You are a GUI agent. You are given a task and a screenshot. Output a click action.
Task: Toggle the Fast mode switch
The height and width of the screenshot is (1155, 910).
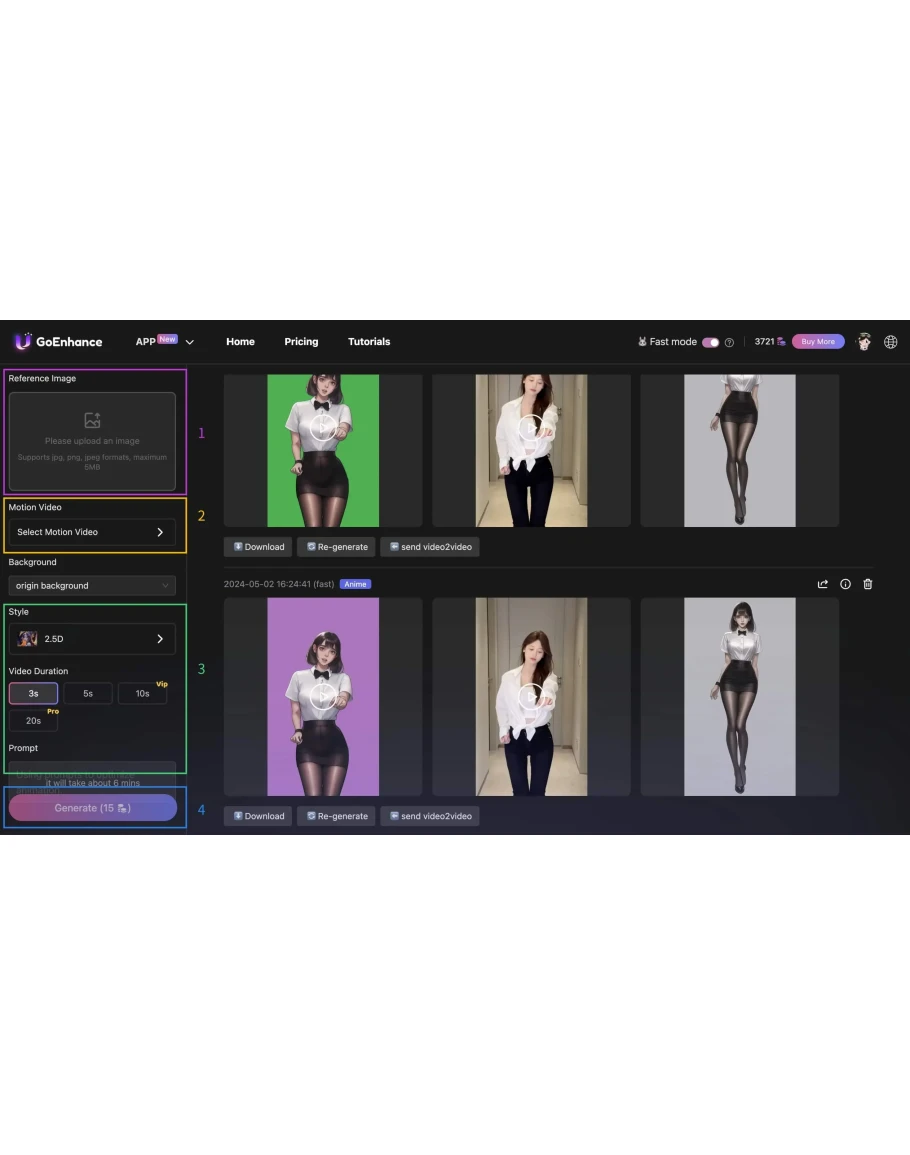[x=710, y=342]
